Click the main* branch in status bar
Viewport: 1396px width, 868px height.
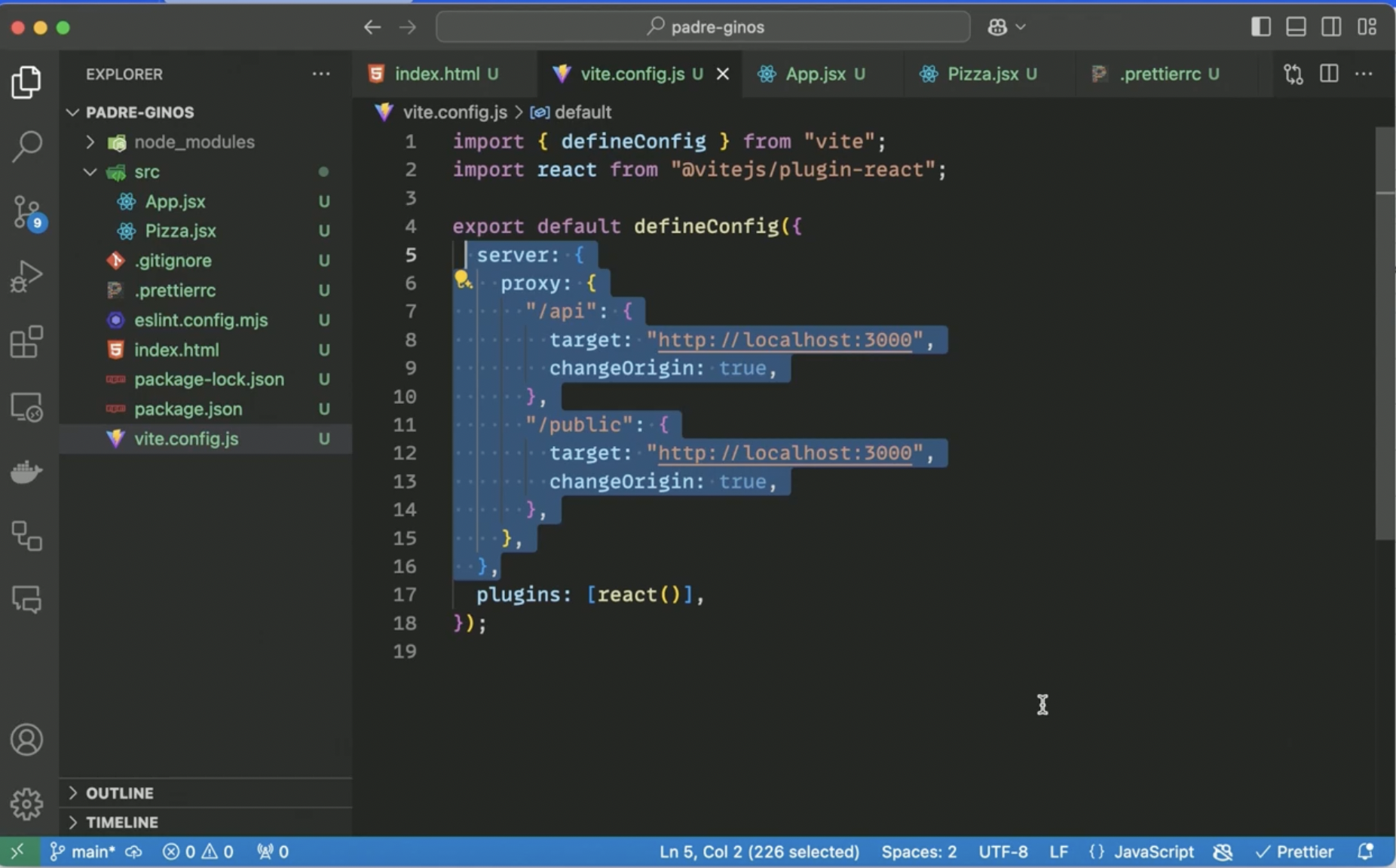pyautogui.click(x=83, y=851)
